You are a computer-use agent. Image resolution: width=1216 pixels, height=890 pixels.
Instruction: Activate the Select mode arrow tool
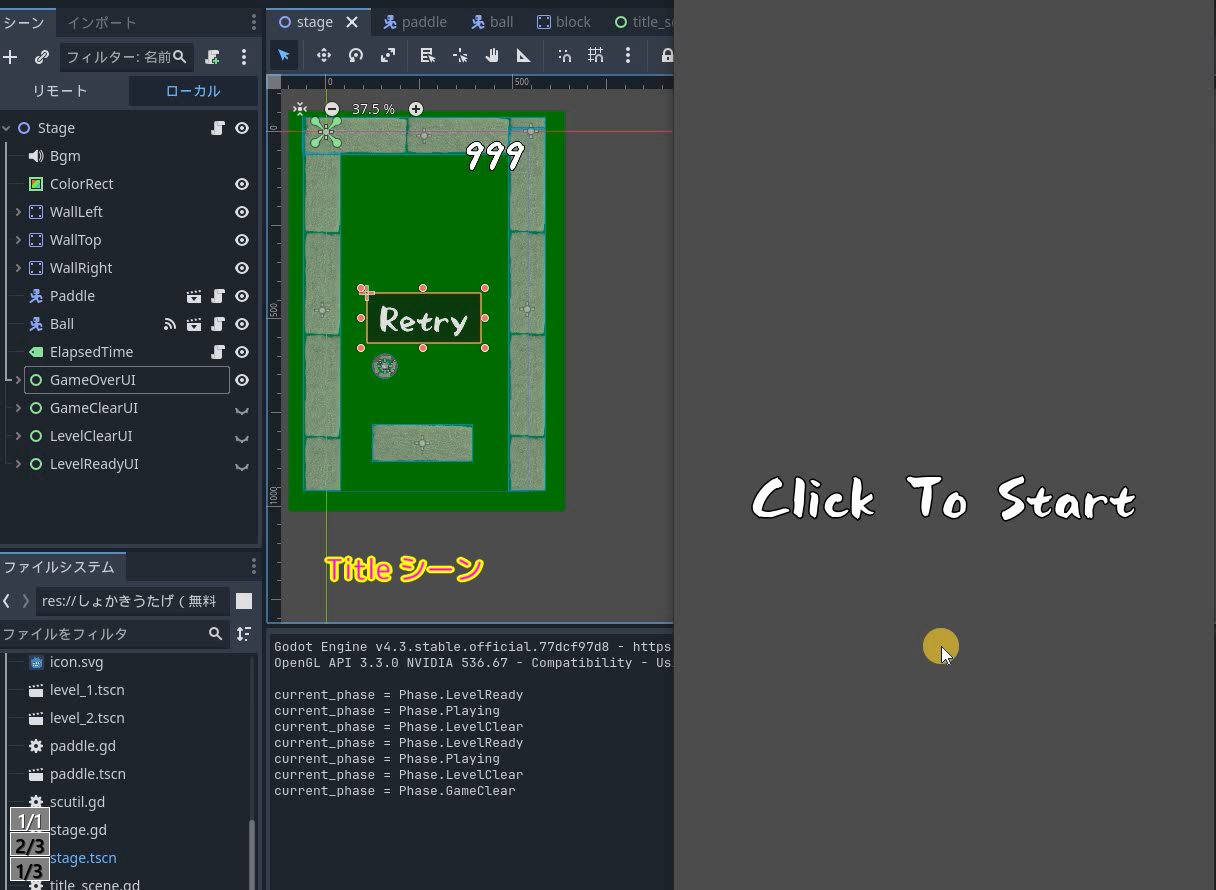[x=284, y=55]
